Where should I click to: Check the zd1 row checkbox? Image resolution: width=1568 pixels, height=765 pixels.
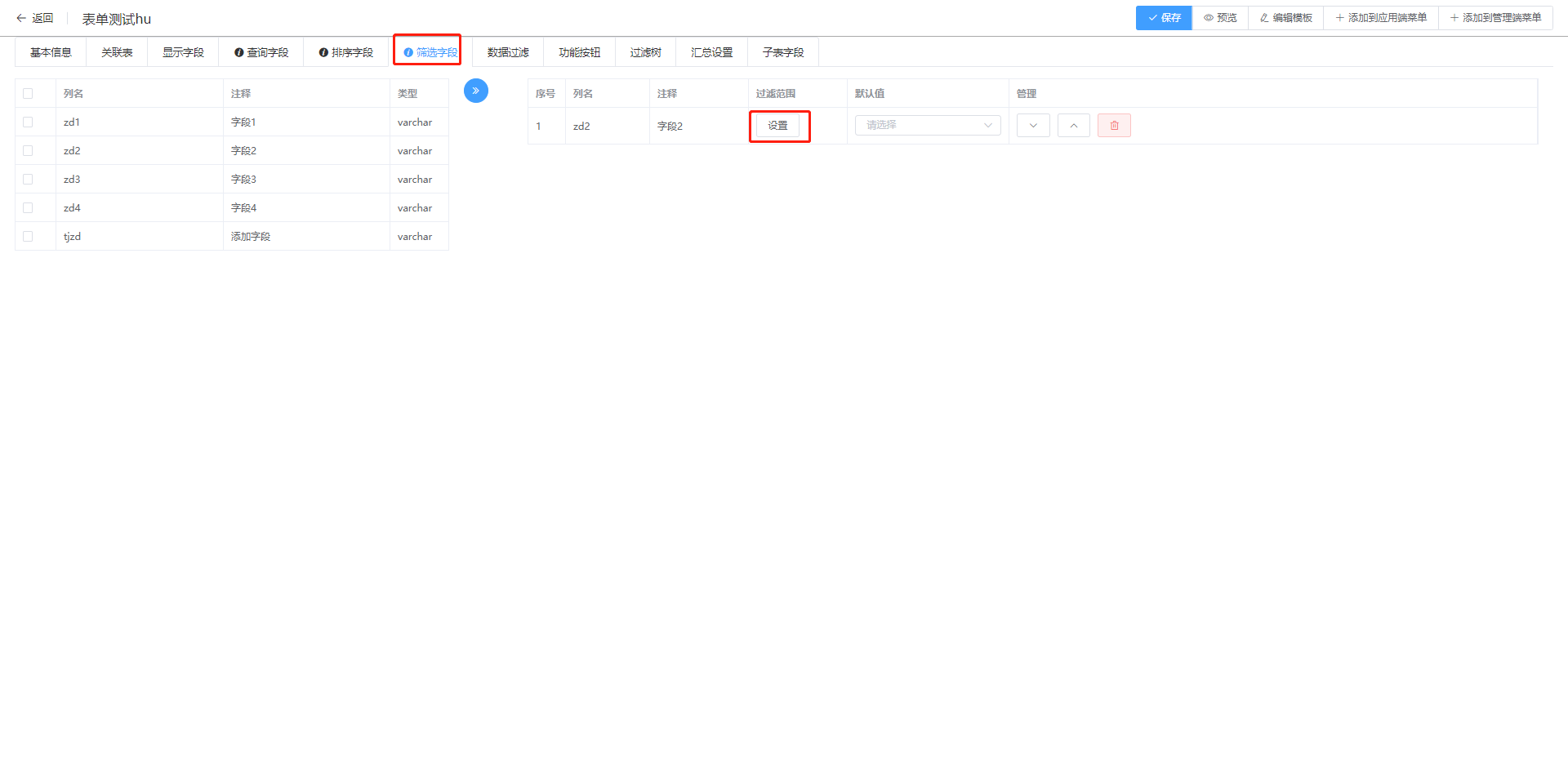(x=28, y=122)
